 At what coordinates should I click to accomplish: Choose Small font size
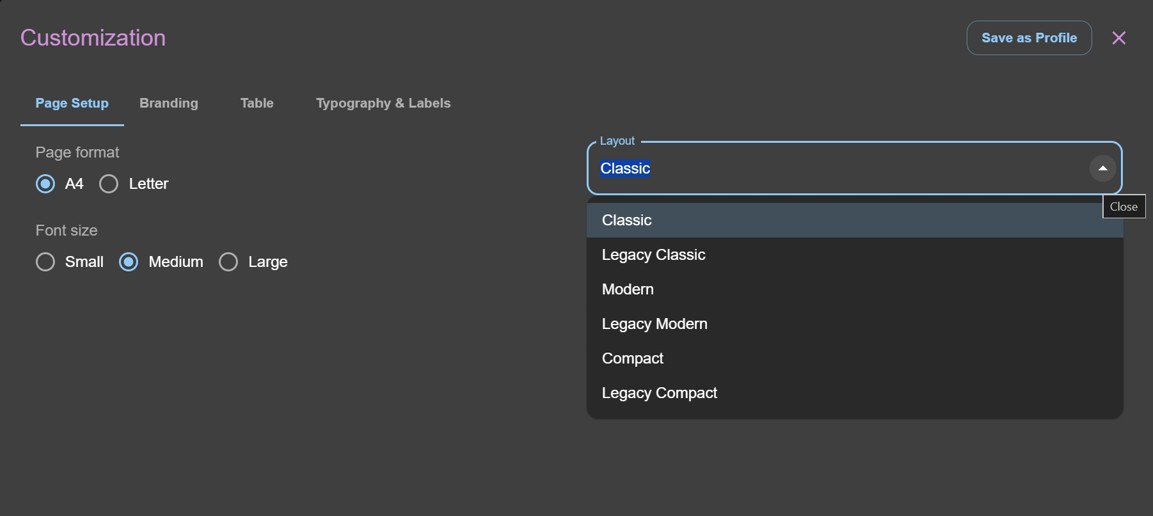pyautogui.click(x=46, y=262)
